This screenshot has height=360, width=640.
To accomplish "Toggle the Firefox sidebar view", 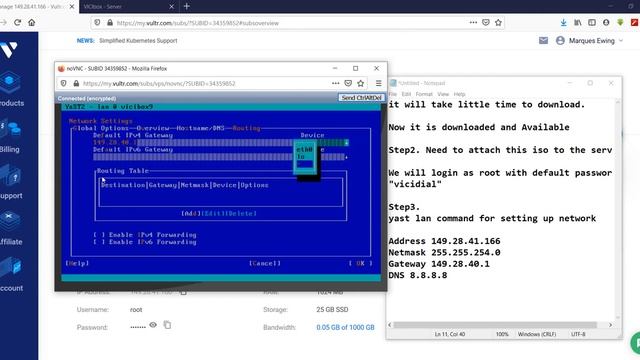I will point(592,23).
